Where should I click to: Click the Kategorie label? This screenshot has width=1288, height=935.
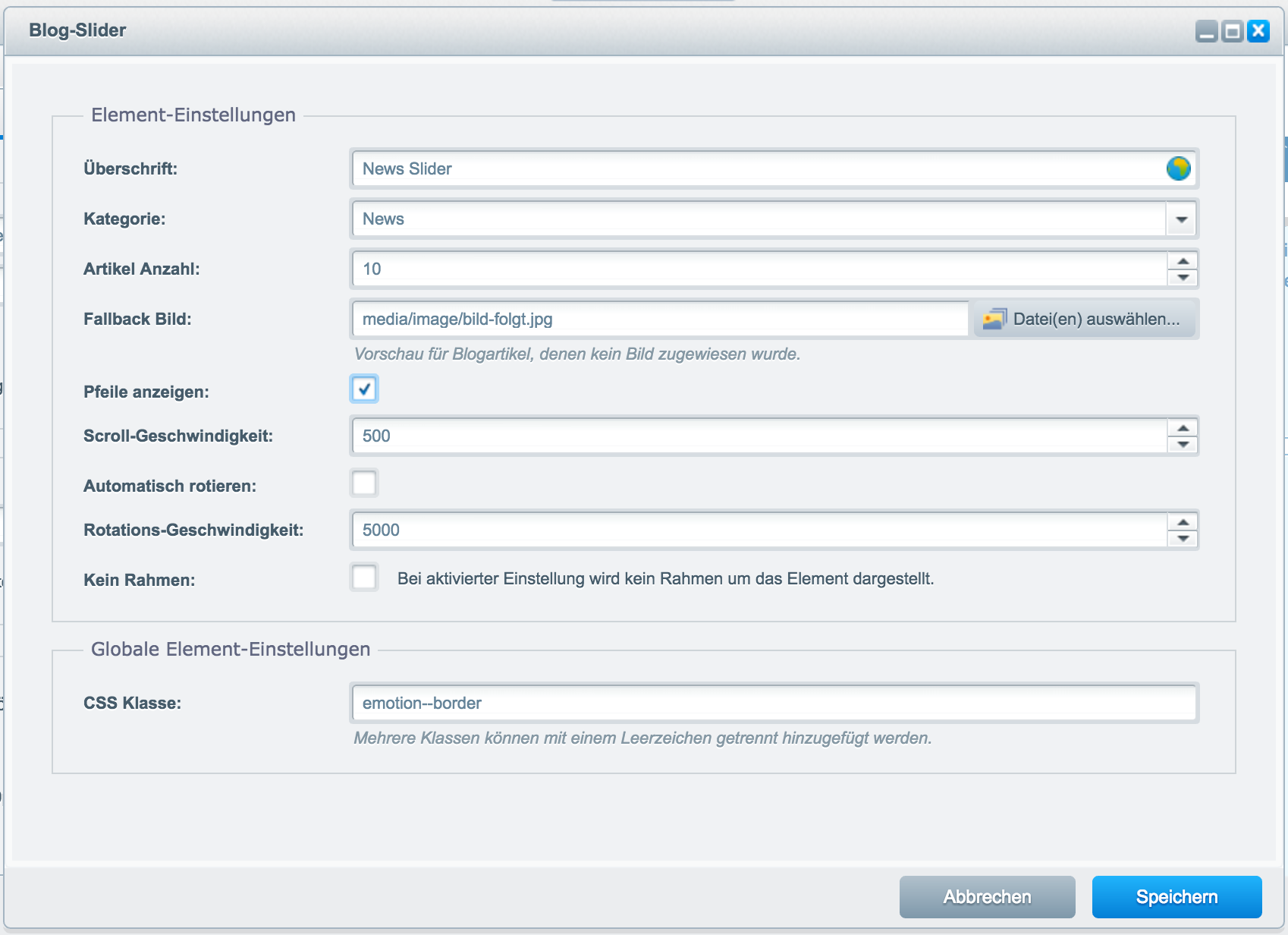coord(124,219)
